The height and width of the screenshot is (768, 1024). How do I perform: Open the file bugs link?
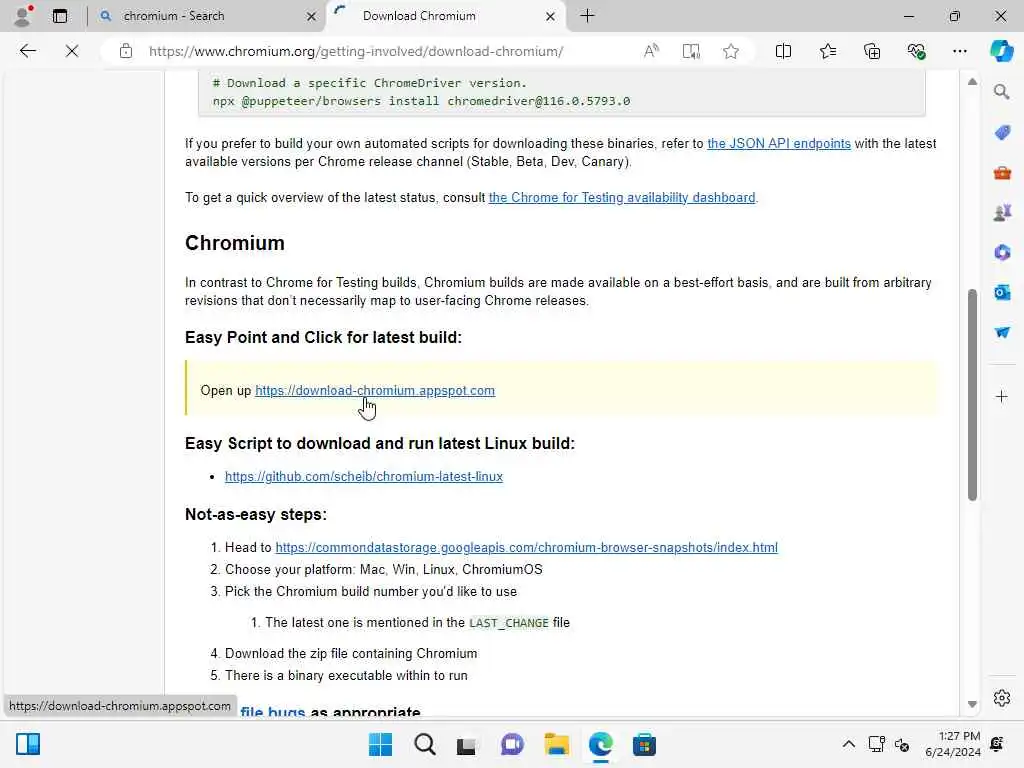(x=272, y=712)
